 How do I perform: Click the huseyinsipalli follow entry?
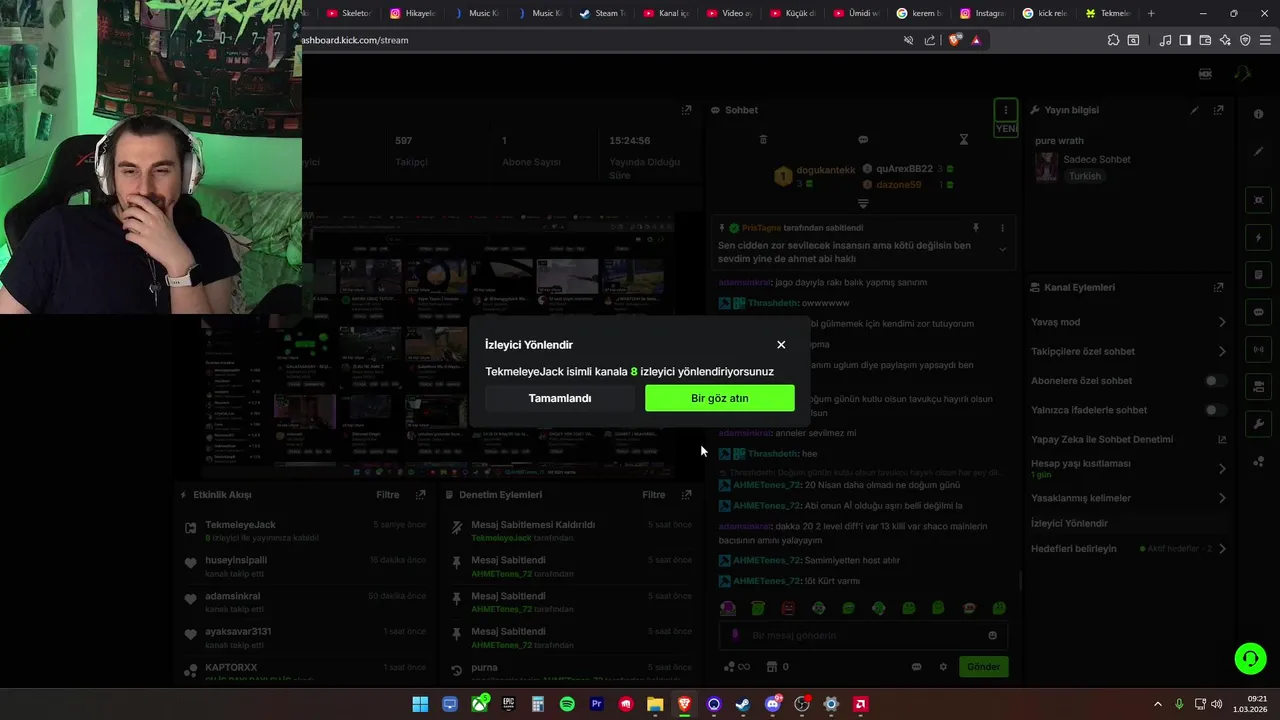point(305,567)
